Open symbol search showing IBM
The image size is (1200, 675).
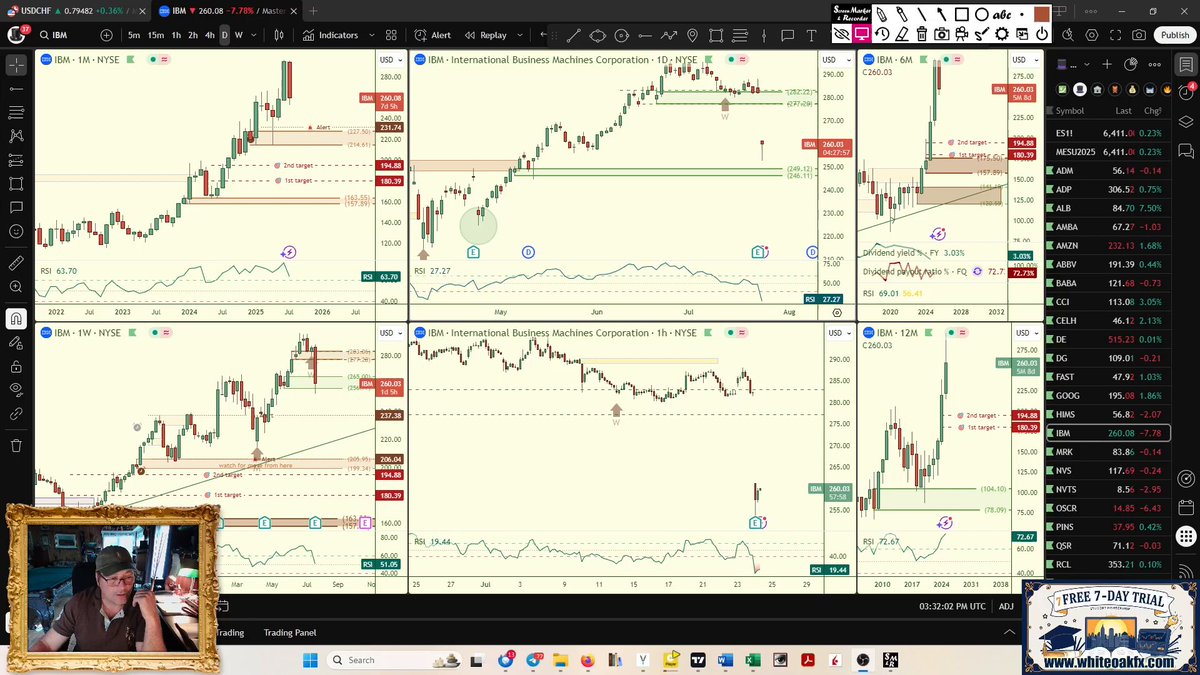(x=62, y=35)
